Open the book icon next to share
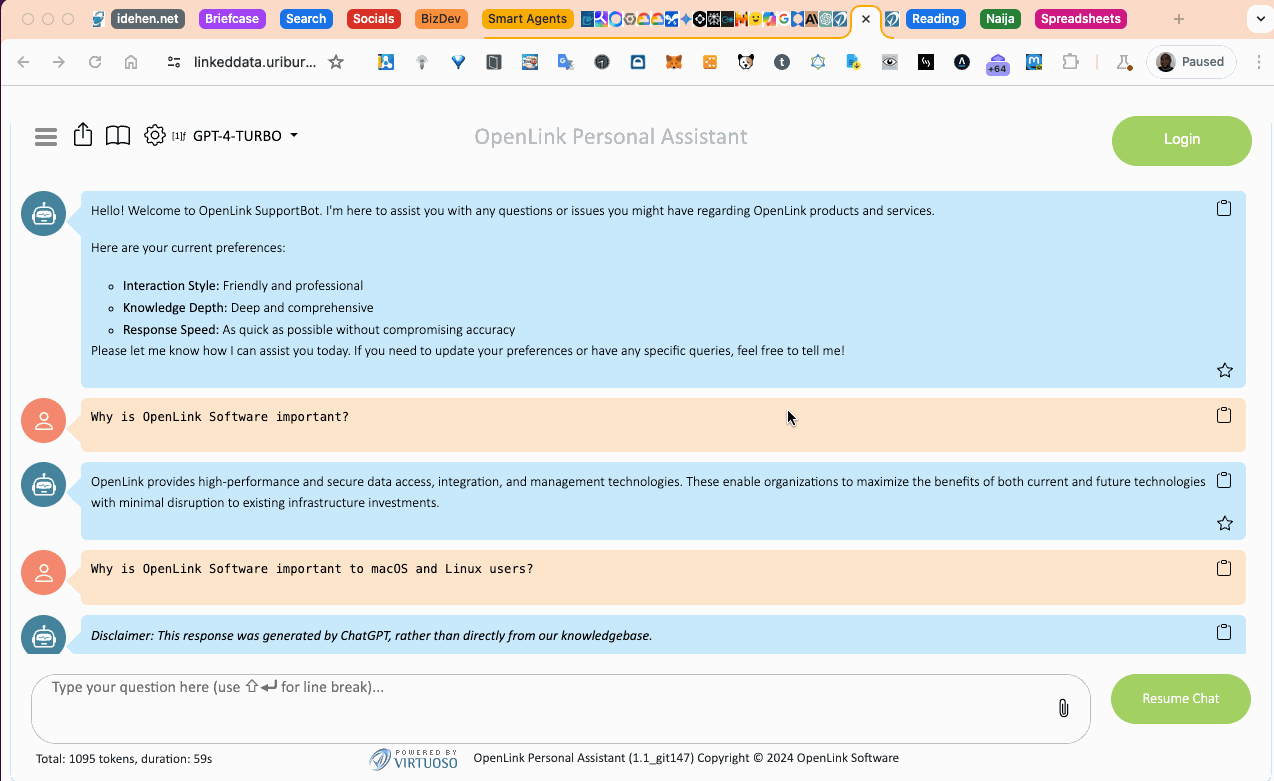 [x=118, y=136]
